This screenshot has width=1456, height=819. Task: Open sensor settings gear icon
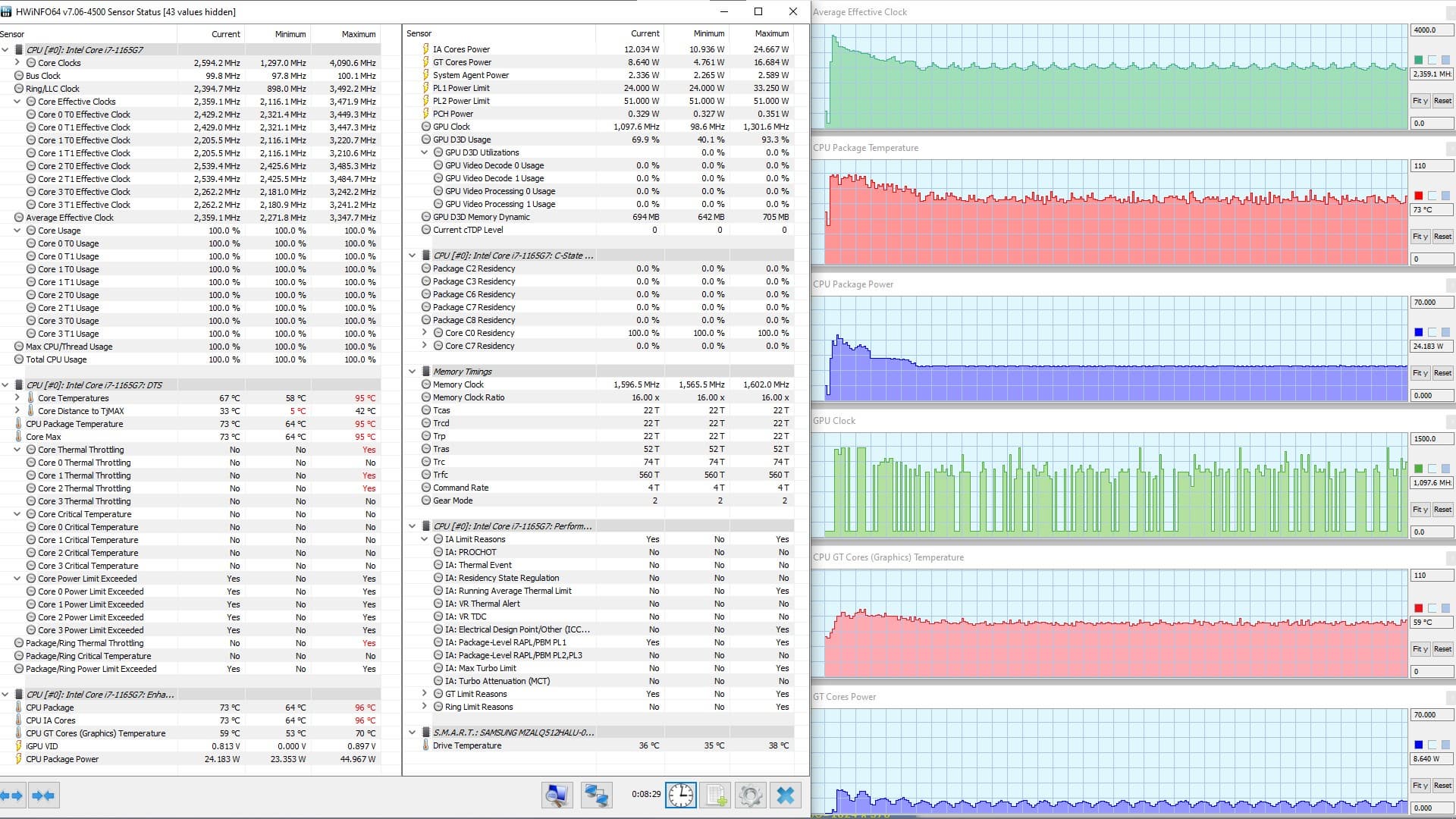[750, 795]
